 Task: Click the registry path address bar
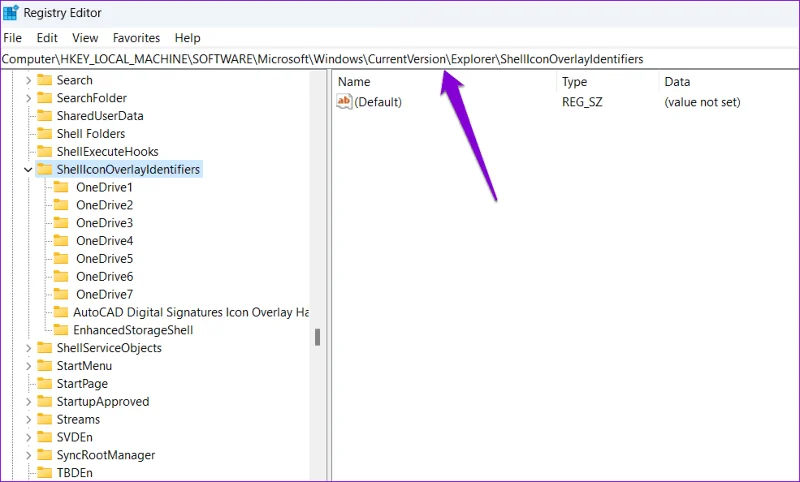399,59
